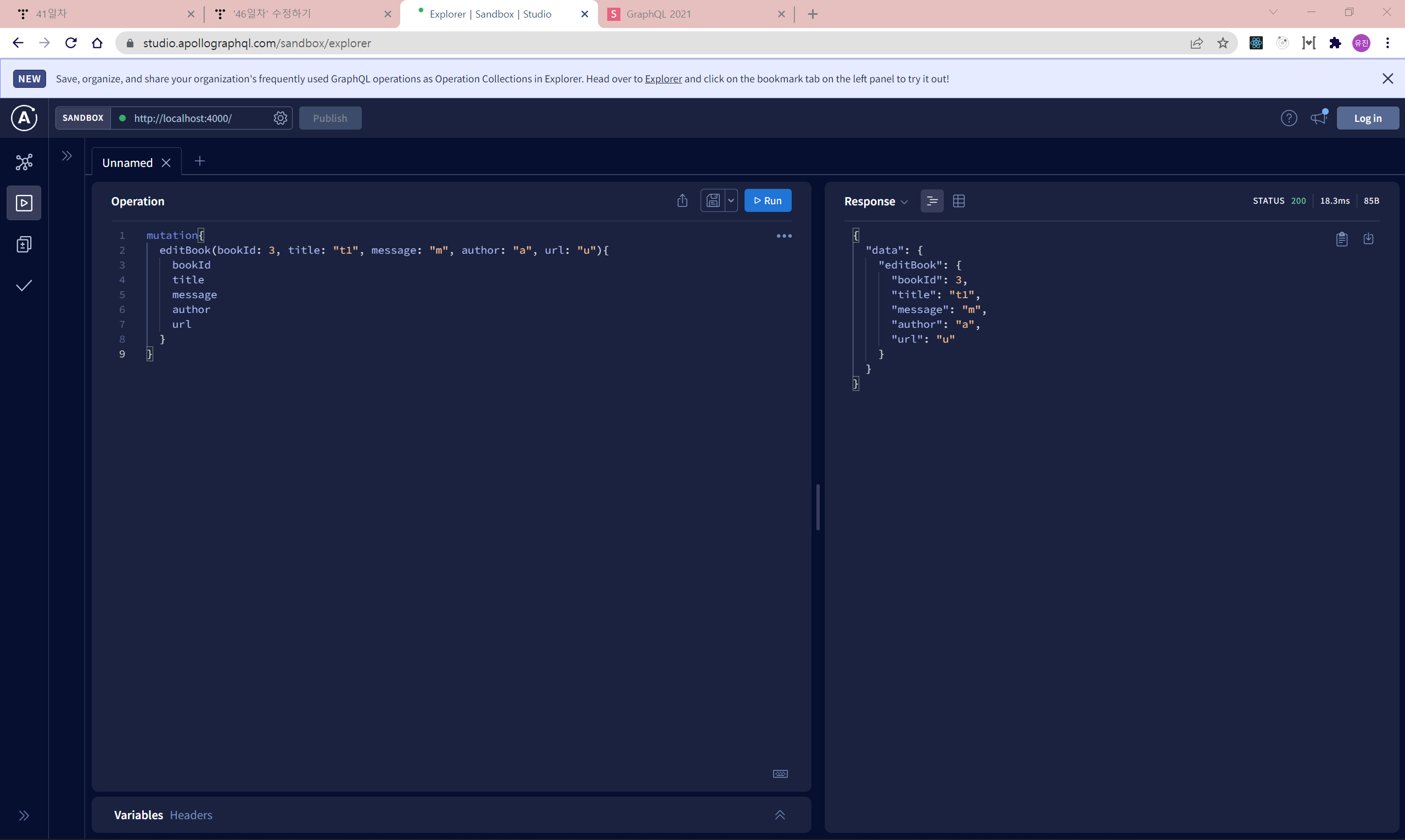The height and width of the screenshot is (840, 1405).
Task: Follow the Explorer link in banner
Action: (663, 79)
